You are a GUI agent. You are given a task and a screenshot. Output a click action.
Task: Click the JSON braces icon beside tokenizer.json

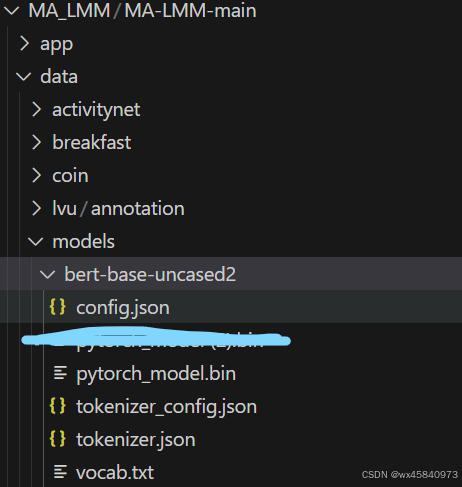coord(58,439)
